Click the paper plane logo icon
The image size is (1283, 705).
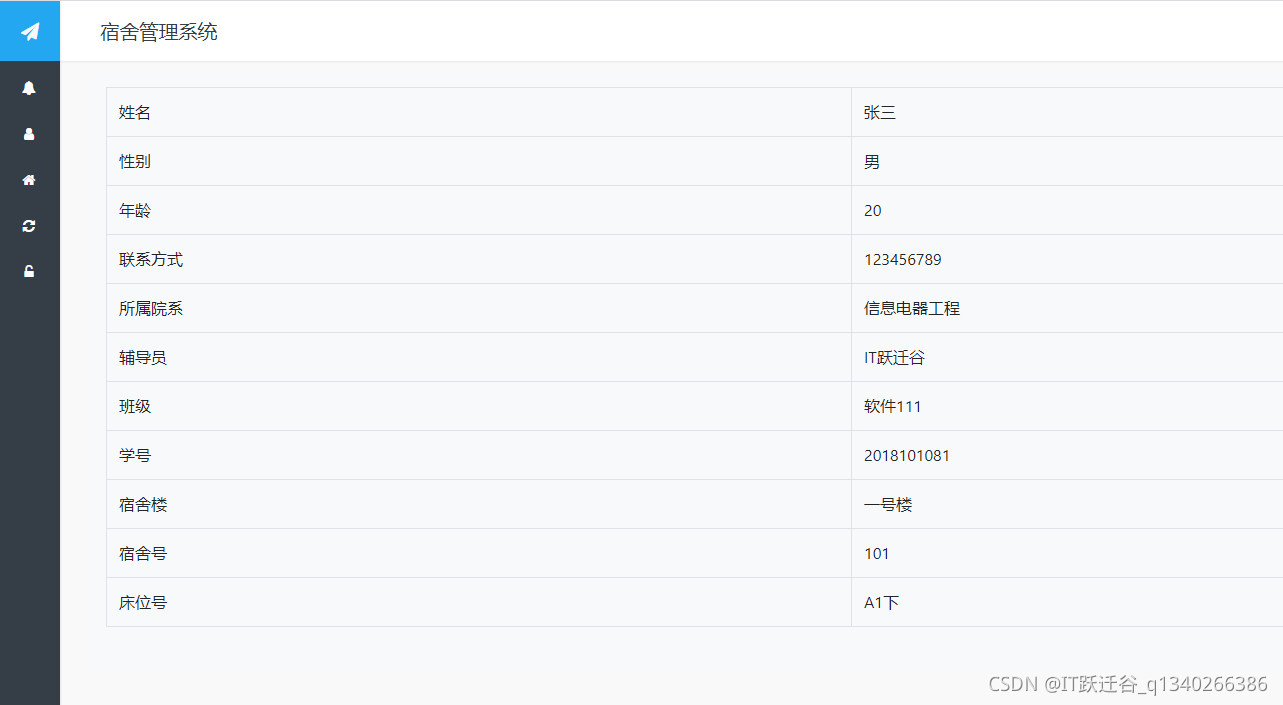coord(30,32)
